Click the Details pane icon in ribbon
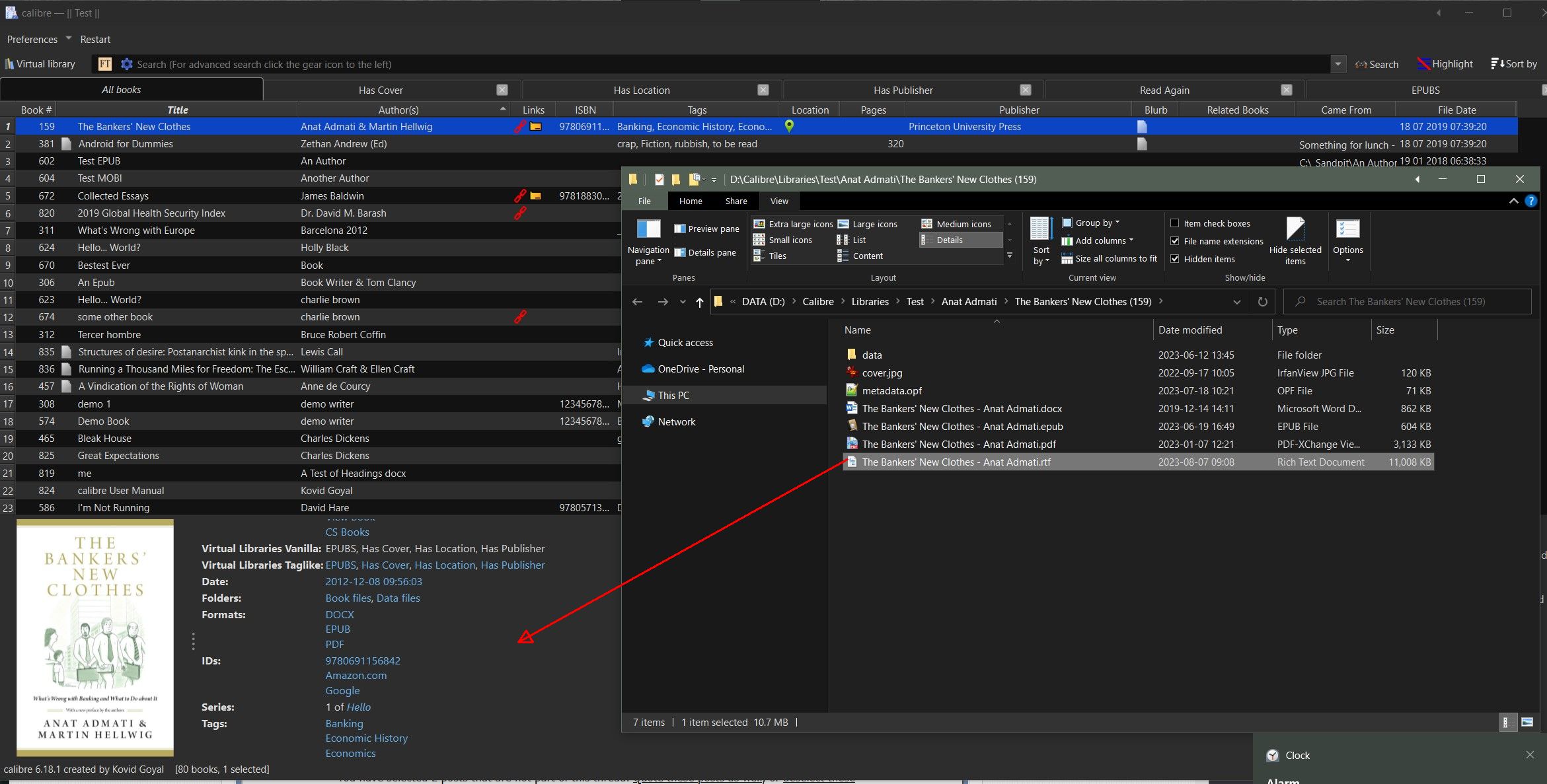Viewport: 1547px width, 784px height. click(680, 252)
